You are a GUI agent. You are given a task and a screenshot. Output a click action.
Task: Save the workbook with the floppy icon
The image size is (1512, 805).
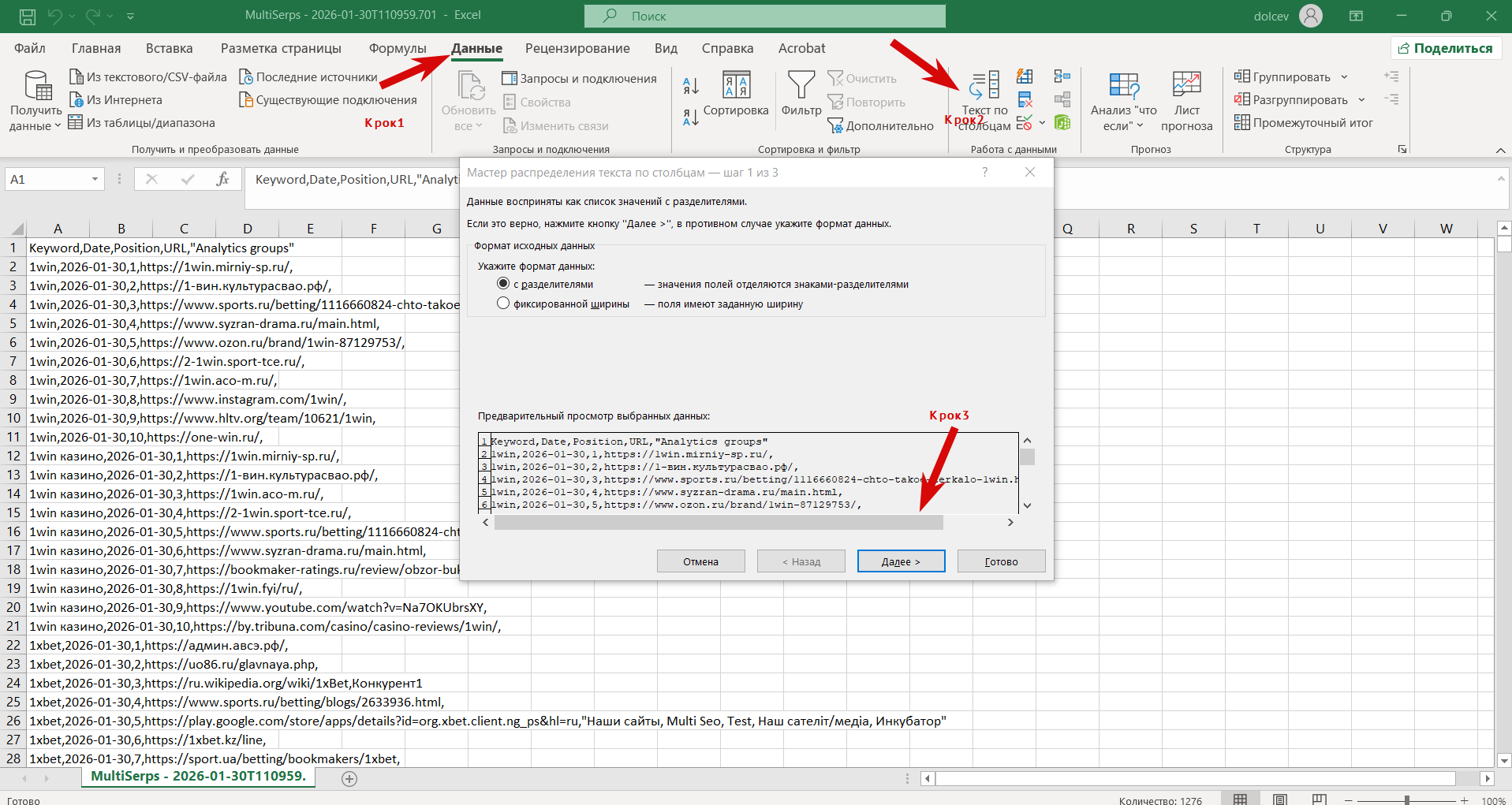coord(27,16)
